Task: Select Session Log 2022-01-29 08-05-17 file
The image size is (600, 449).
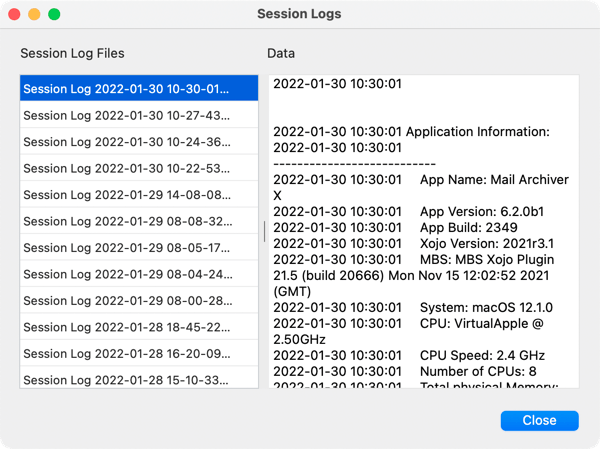Action: [139, 247]
